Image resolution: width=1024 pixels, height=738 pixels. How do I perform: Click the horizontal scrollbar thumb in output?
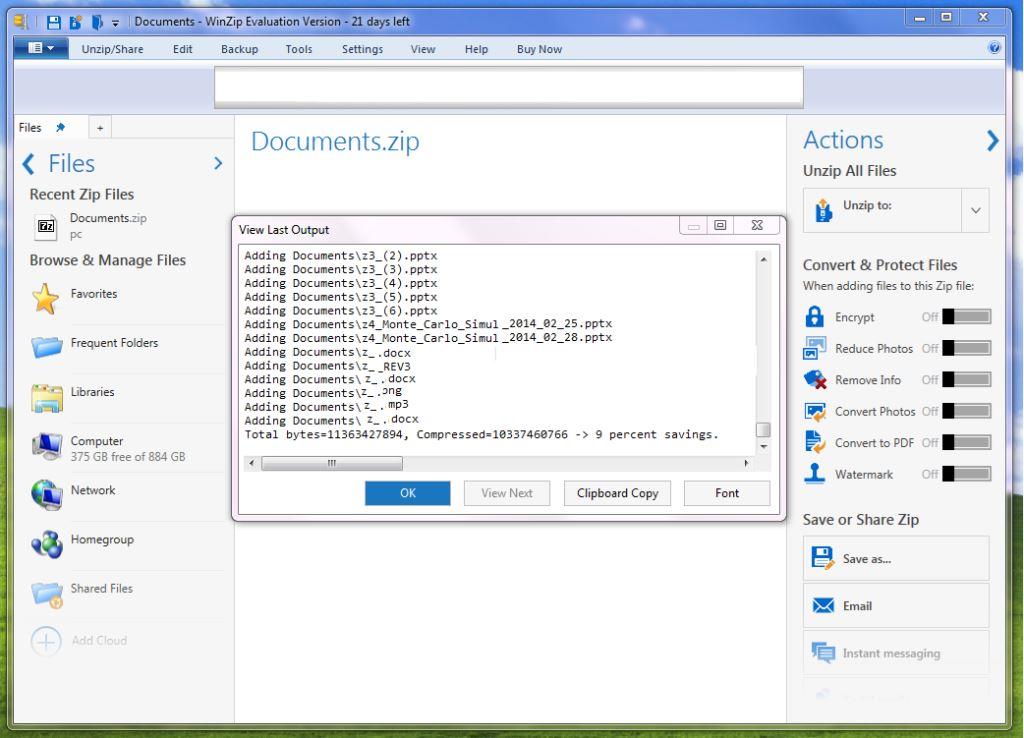pos(332,463)
